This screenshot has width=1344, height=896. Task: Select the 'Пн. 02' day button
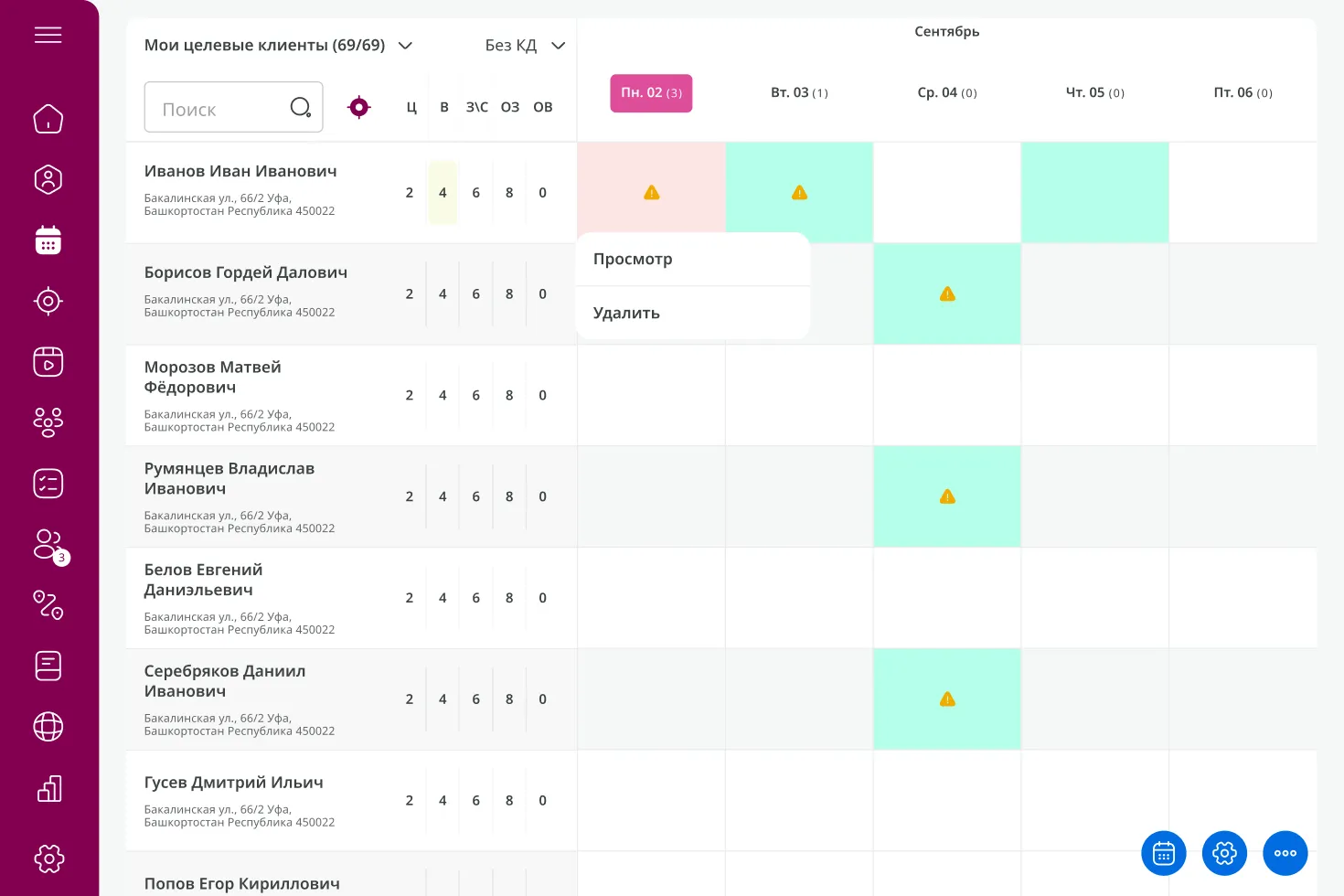point(651,93)
